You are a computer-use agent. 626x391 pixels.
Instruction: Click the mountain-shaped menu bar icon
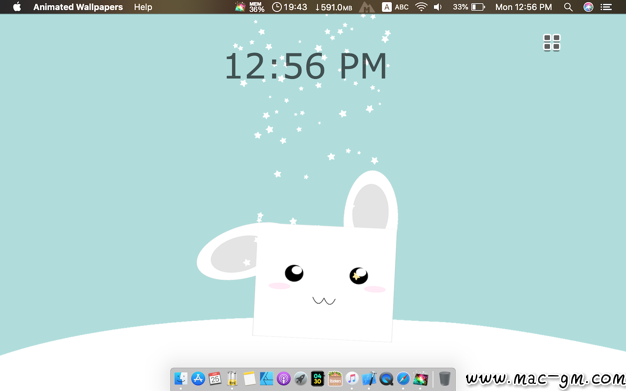366,7
